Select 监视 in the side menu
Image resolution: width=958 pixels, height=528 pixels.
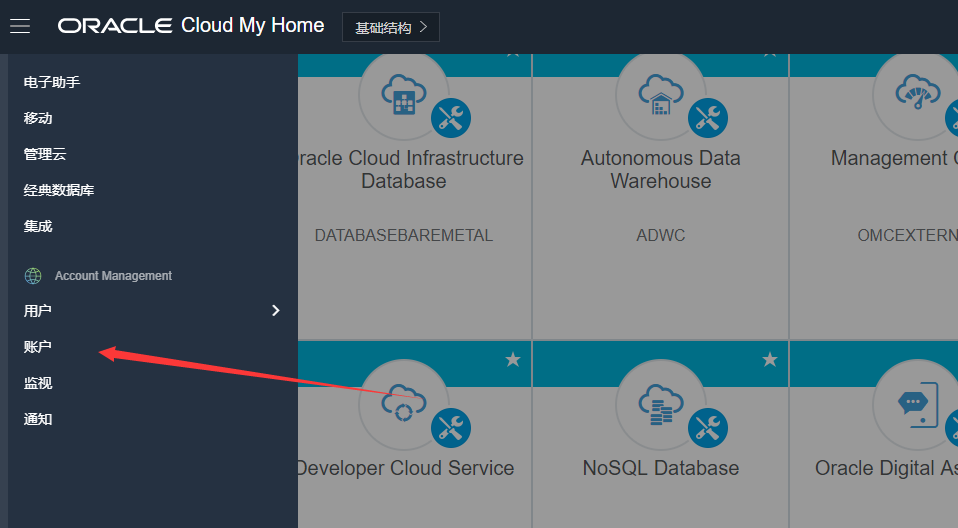[x=38, y=383]
